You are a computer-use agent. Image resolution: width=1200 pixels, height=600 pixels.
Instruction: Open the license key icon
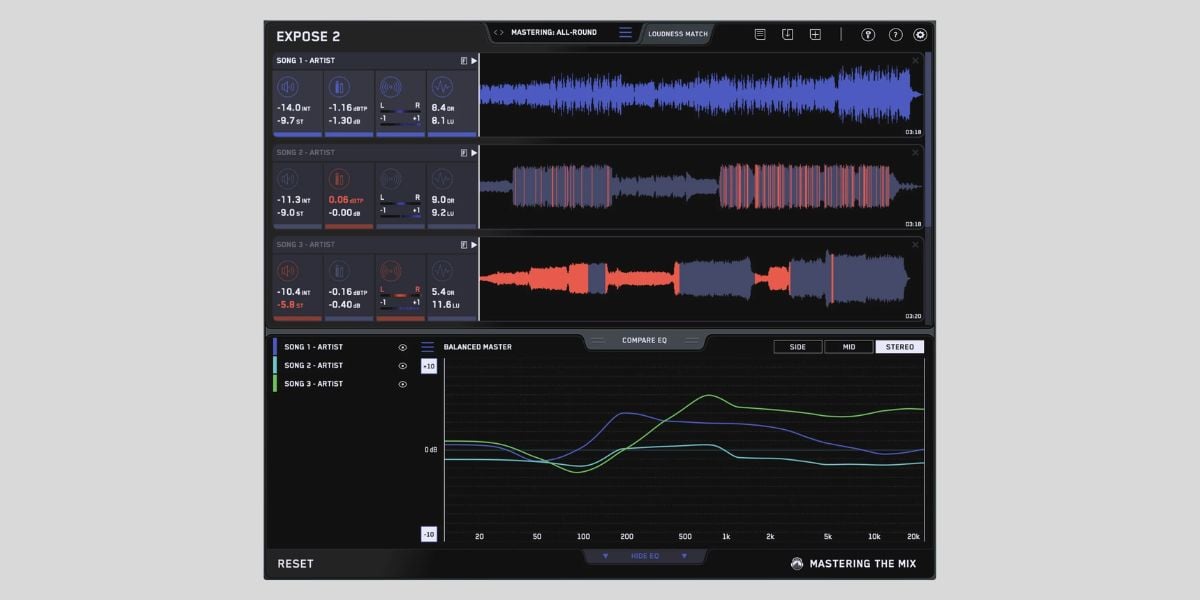tap(868, 34)
